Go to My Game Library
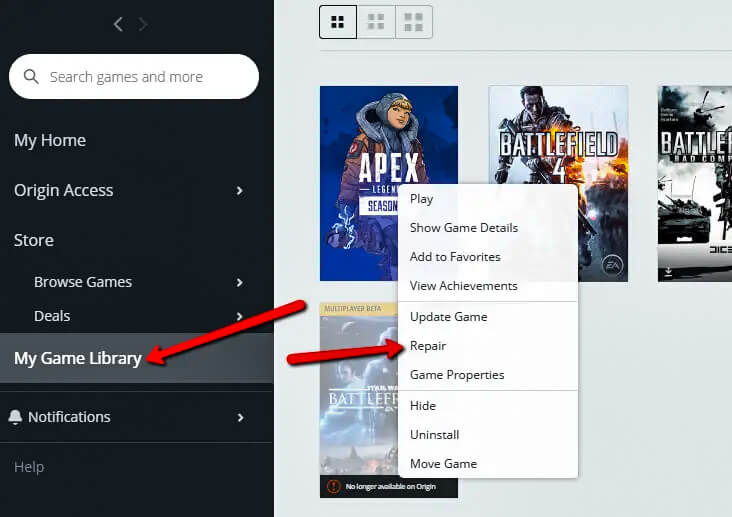Viewport: 732px width, 517px height. point(136,358)
